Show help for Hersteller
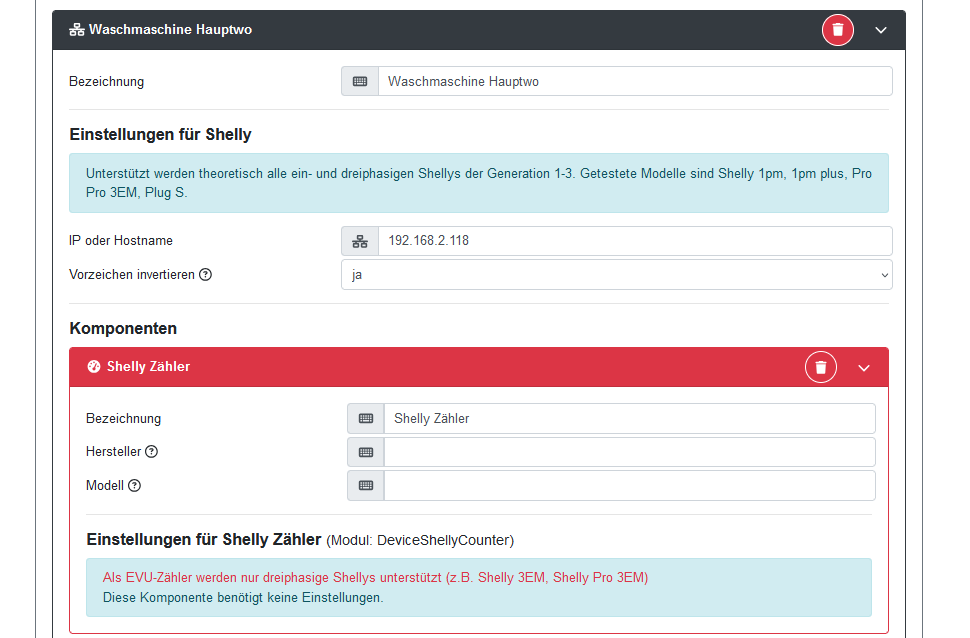Image resolution: width=970 pixels, height=638 pixels. (152, 452)
